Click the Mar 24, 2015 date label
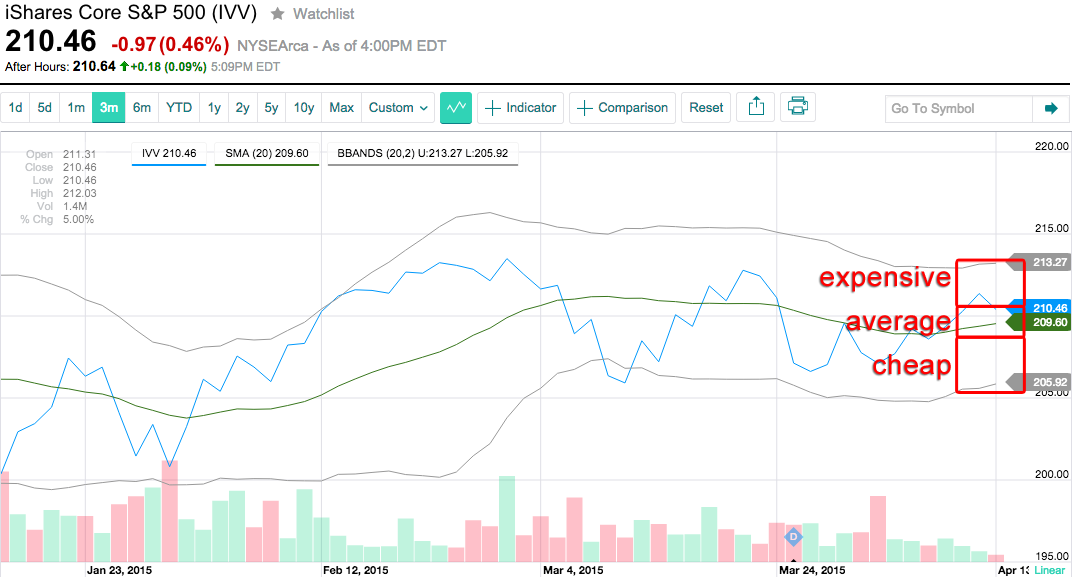 812,570
